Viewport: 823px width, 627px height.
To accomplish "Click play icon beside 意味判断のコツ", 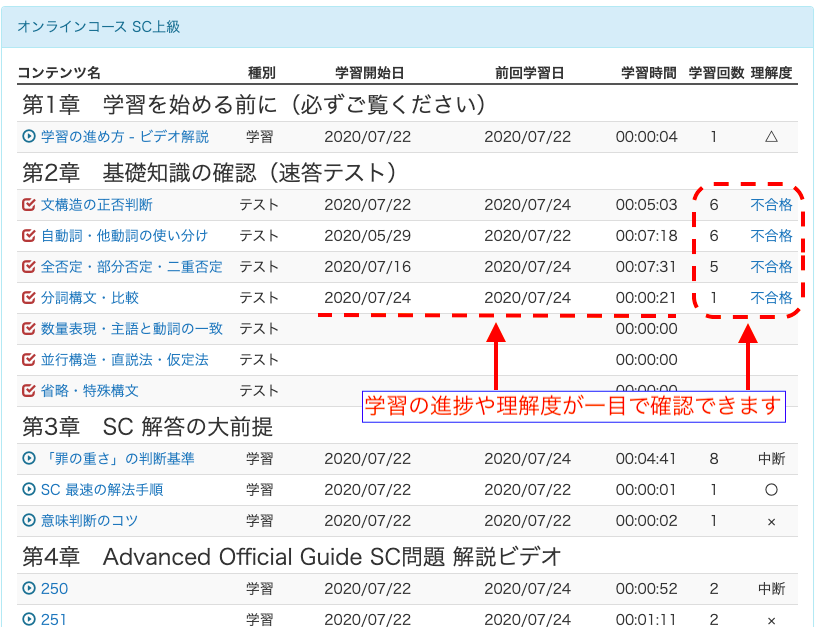I will (x=29, y=521).
